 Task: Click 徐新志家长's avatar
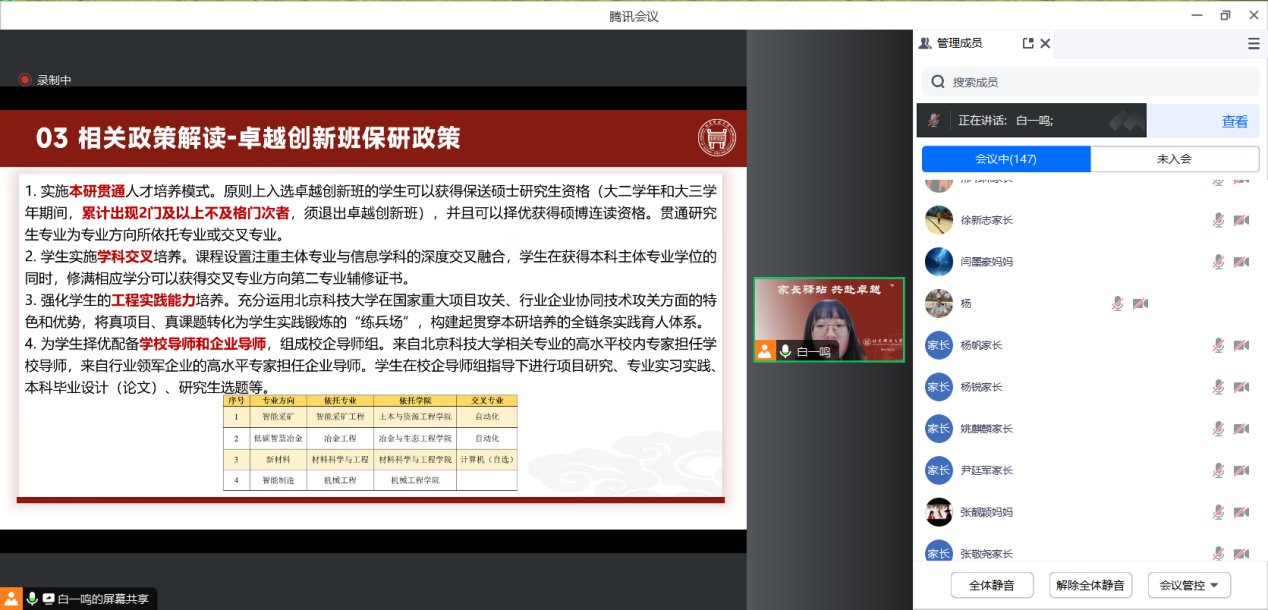pos(938,220)
